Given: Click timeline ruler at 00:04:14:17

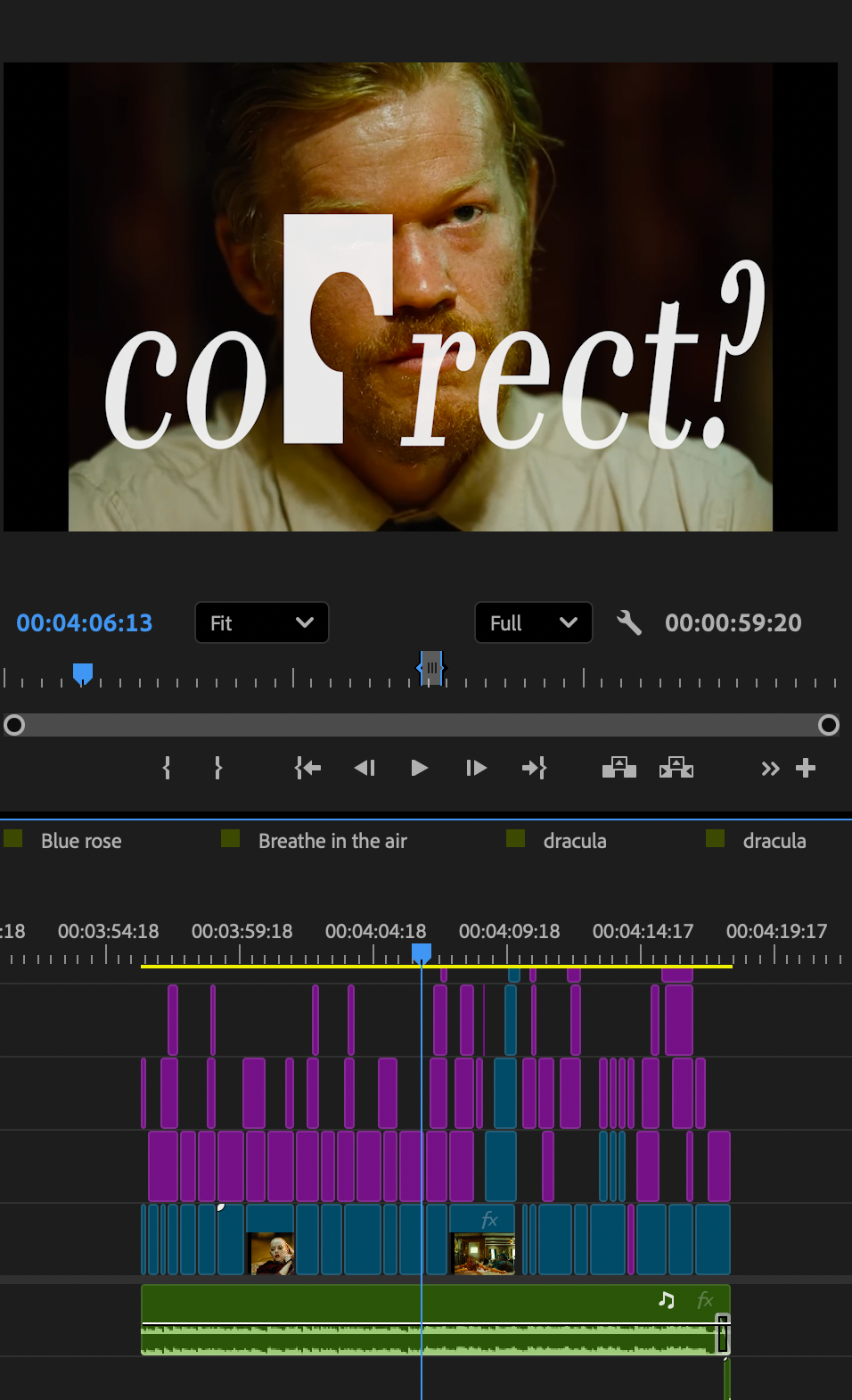Looking at the screenshot, I should [643, 931].
